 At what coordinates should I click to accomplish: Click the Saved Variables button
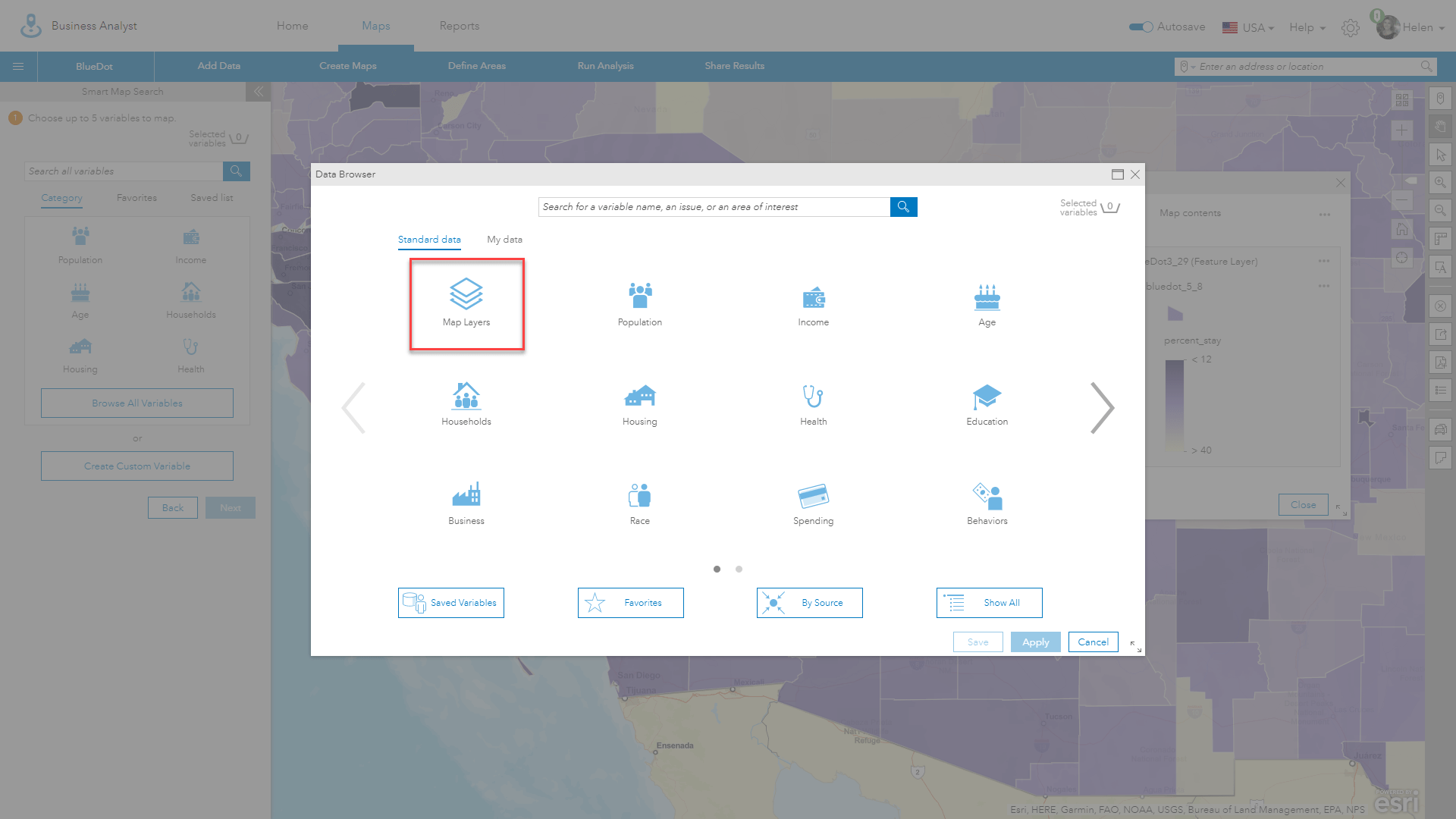pos(451,602)
